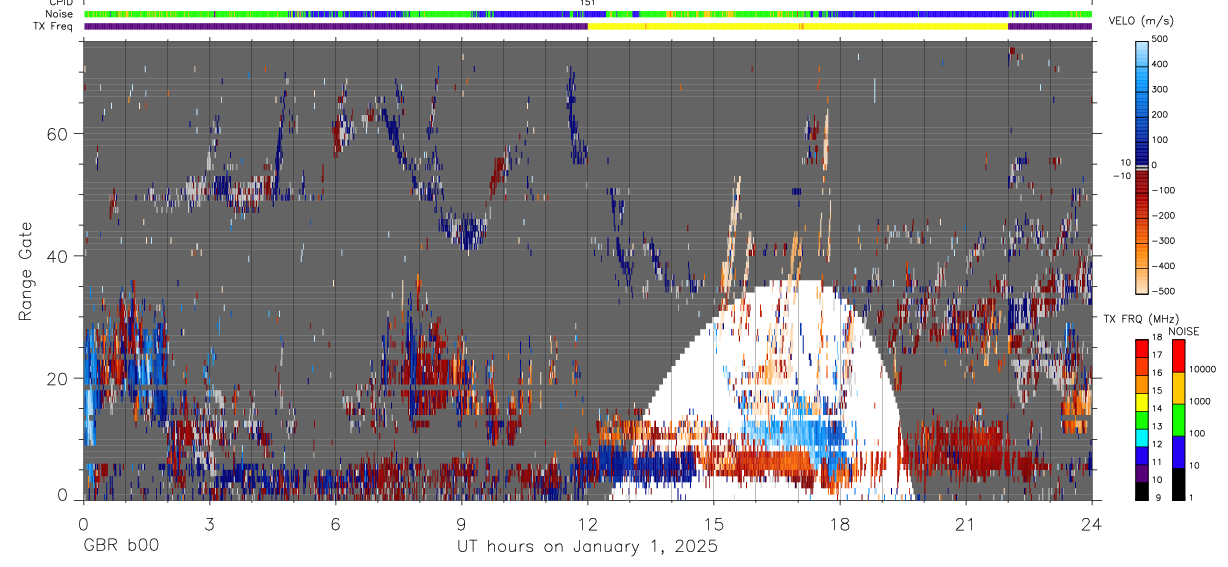Click the 'TX FRQ (MHz)' legend title
This screenshot has height=567, width=1228.
coord(1142,319)
